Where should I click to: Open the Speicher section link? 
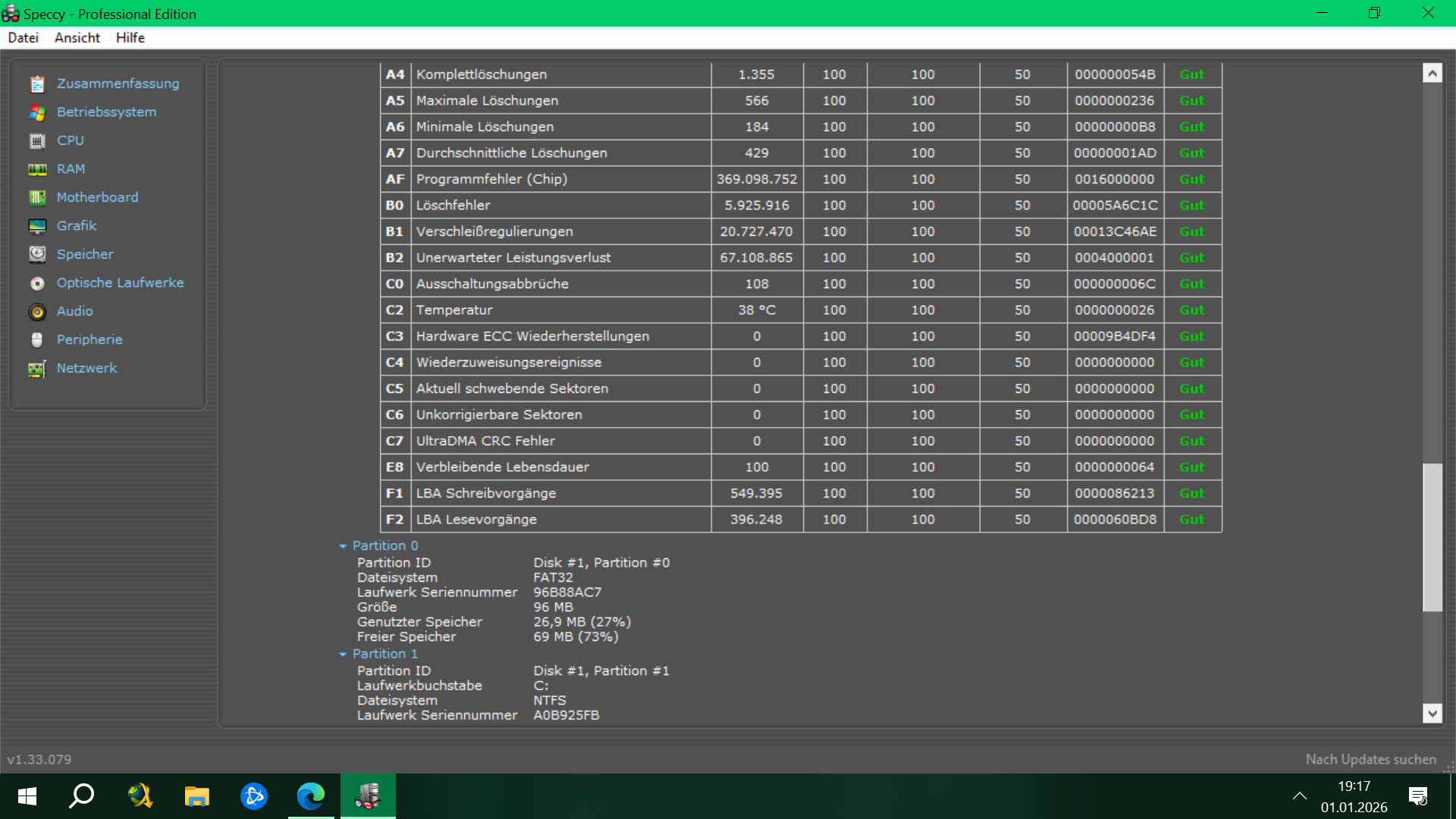coord(85,254)
